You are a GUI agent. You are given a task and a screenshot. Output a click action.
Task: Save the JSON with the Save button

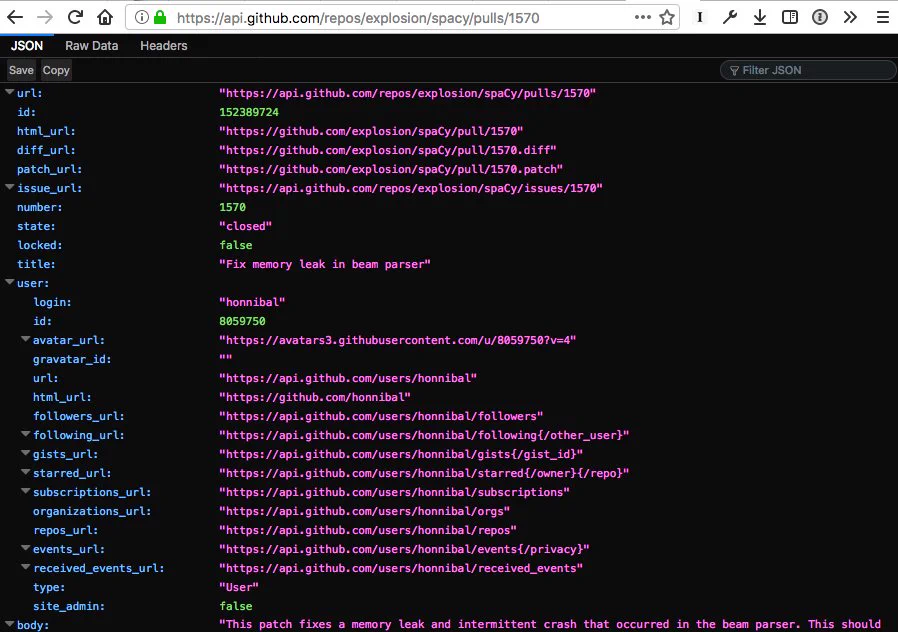click(21, 70)
